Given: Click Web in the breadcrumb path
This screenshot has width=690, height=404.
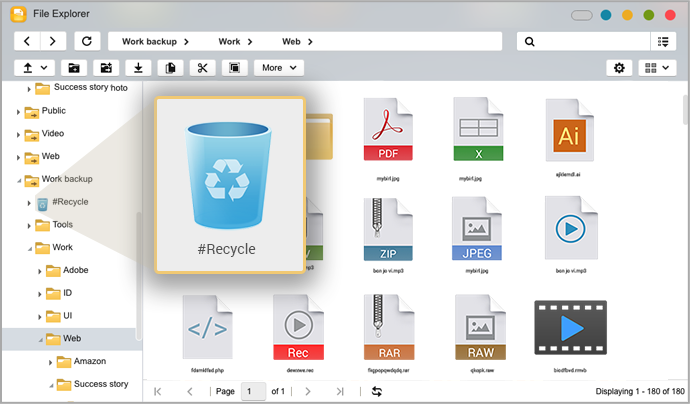Looking at the screenshot, I should (291, 41).
